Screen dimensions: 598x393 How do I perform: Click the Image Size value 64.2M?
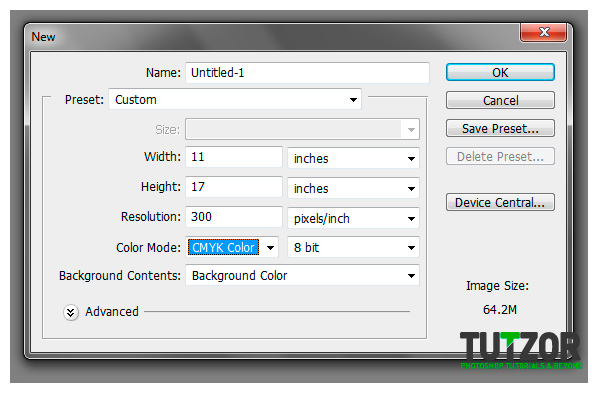[500, 309]
